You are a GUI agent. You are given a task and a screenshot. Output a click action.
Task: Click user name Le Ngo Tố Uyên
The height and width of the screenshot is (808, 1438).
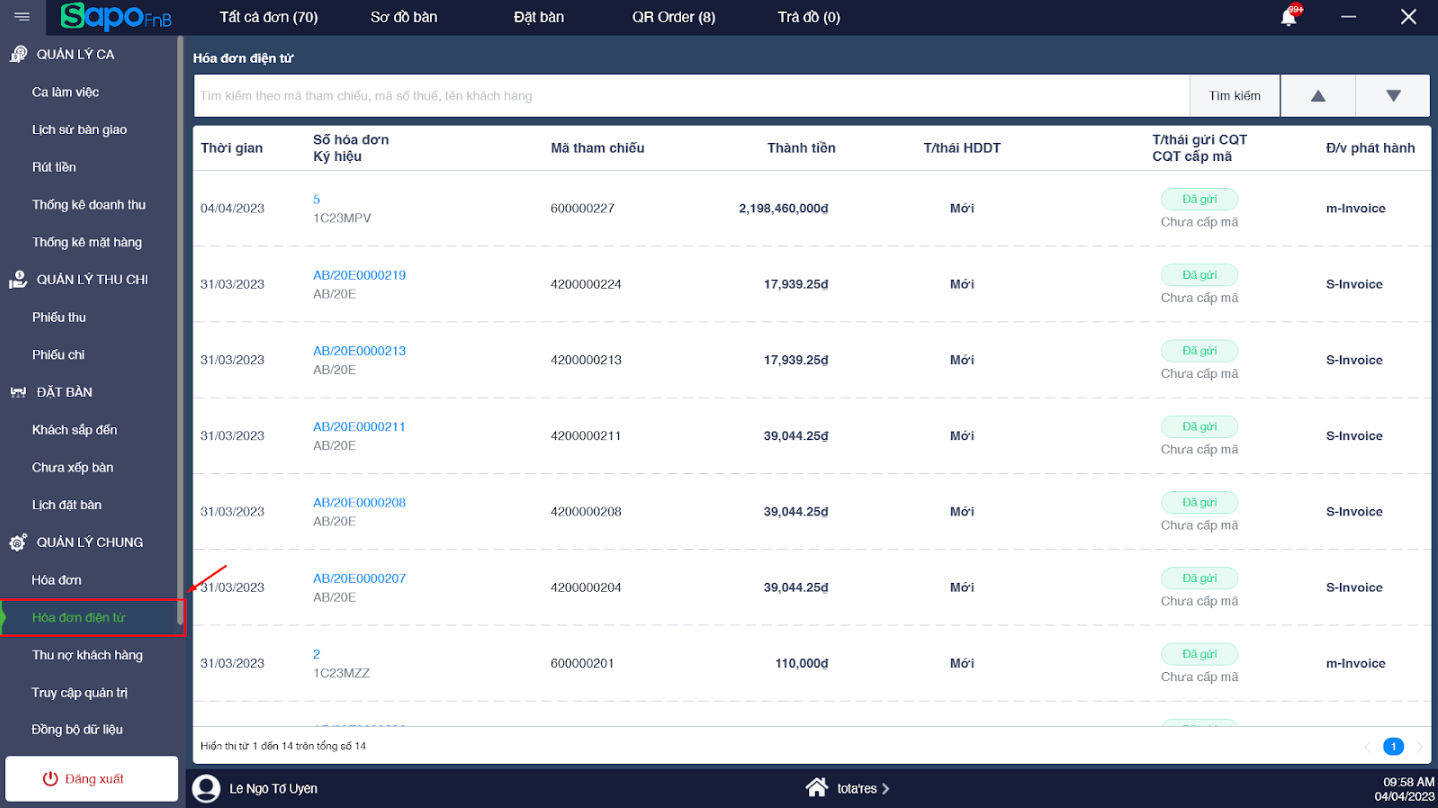(x=273, y=789)
